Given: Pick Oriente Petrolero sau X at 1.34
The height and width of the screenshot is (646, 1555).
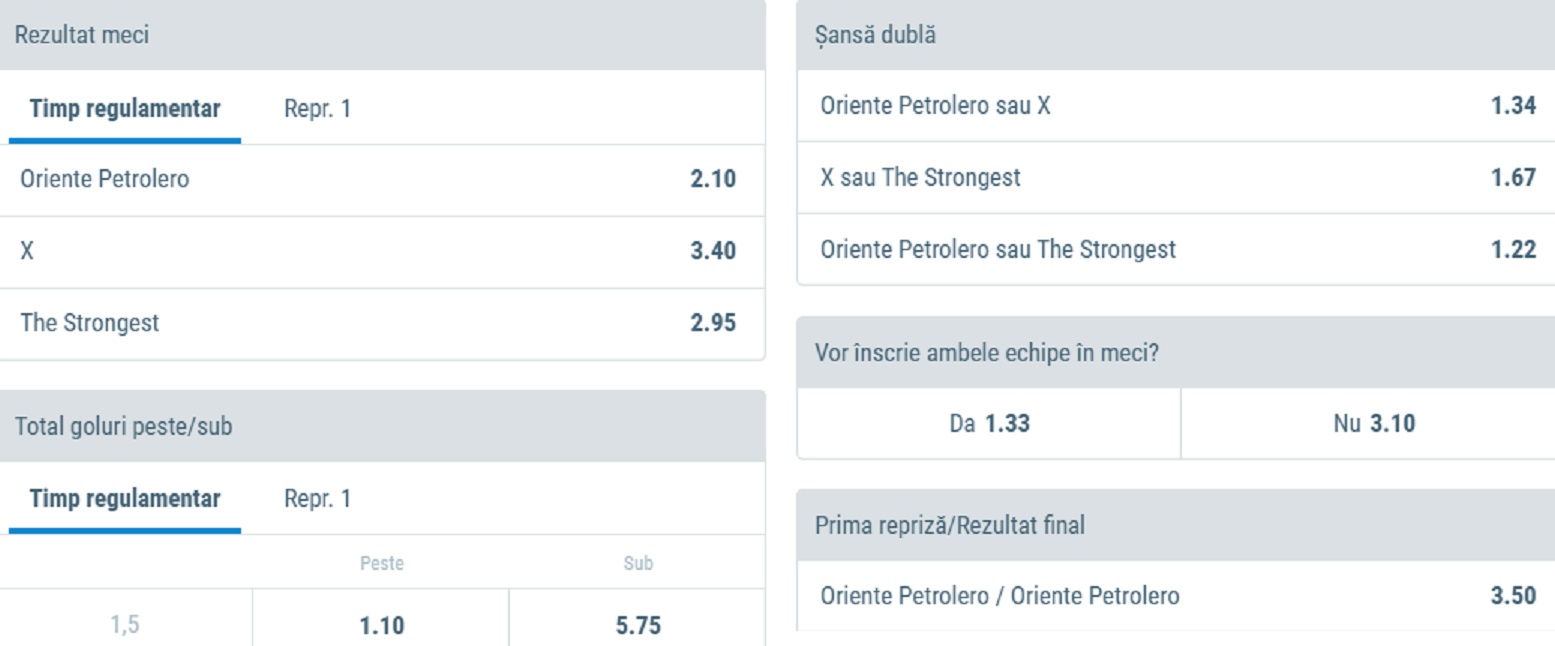Looking at the screenshot, I should tap(1176, 106).
